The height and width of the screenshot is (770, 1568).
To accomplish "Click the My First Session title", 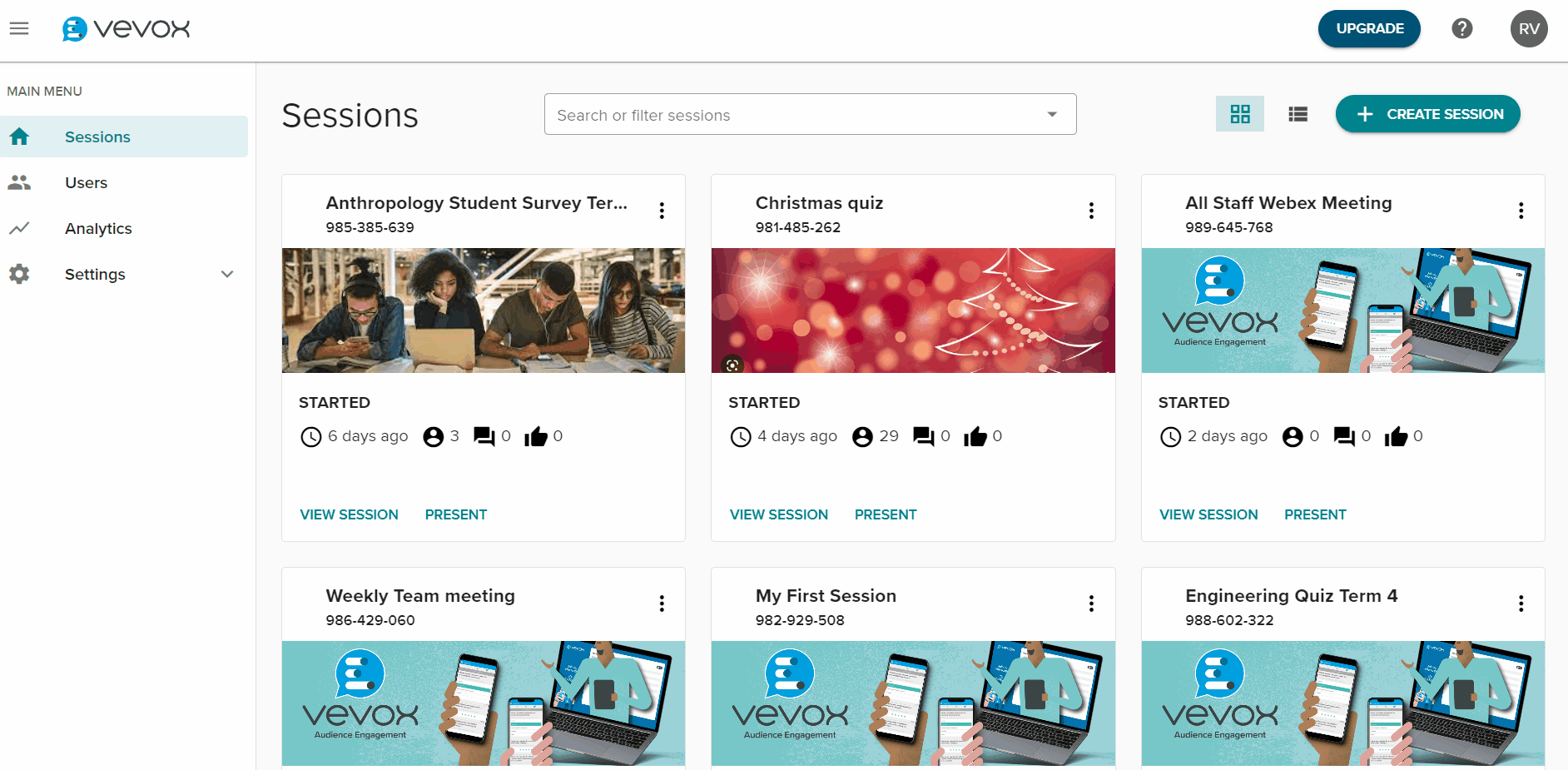I will click(x=826, y=596).
